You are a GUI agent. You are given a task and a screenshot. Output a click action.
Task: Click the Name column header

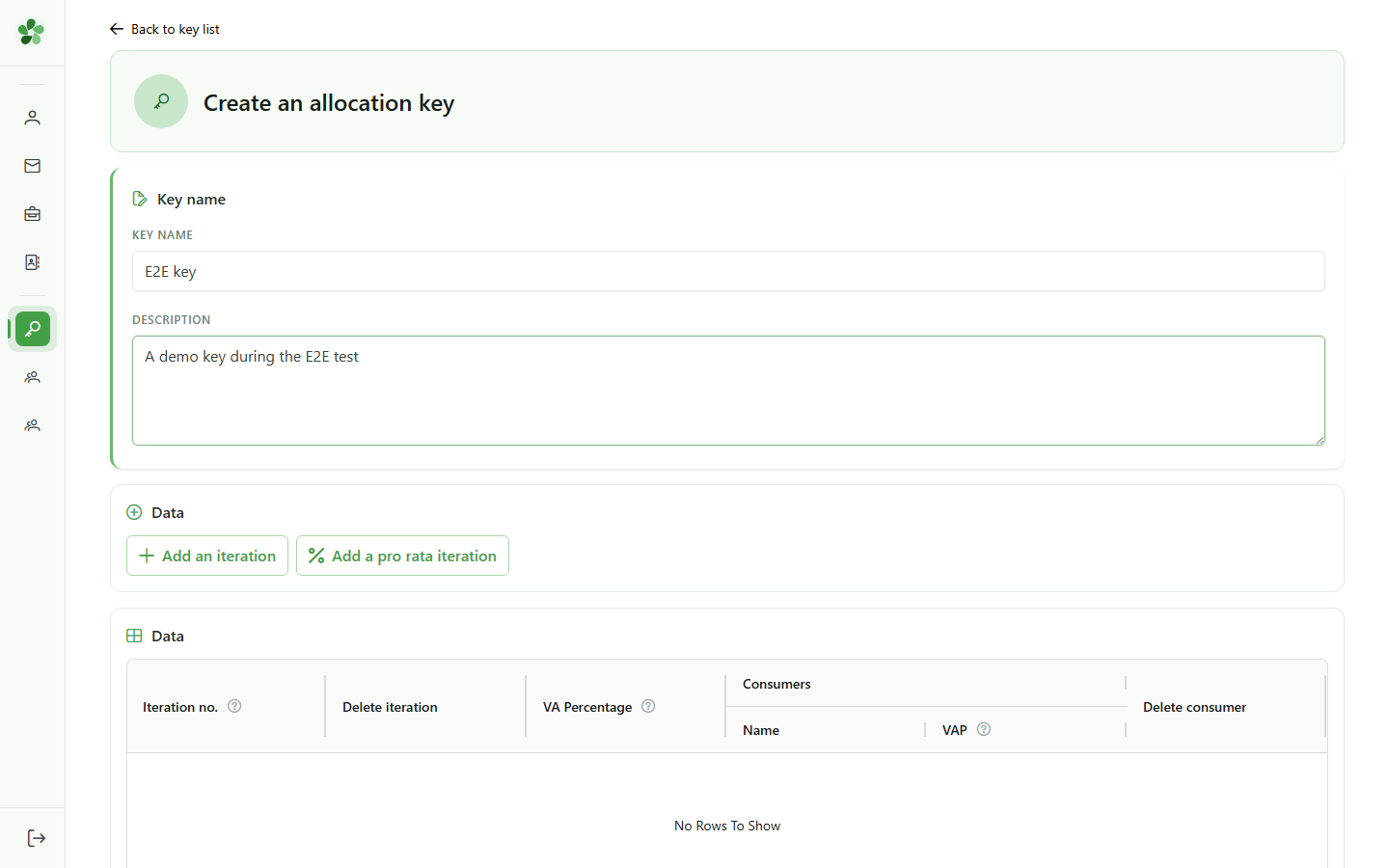(x=826, y=730)
